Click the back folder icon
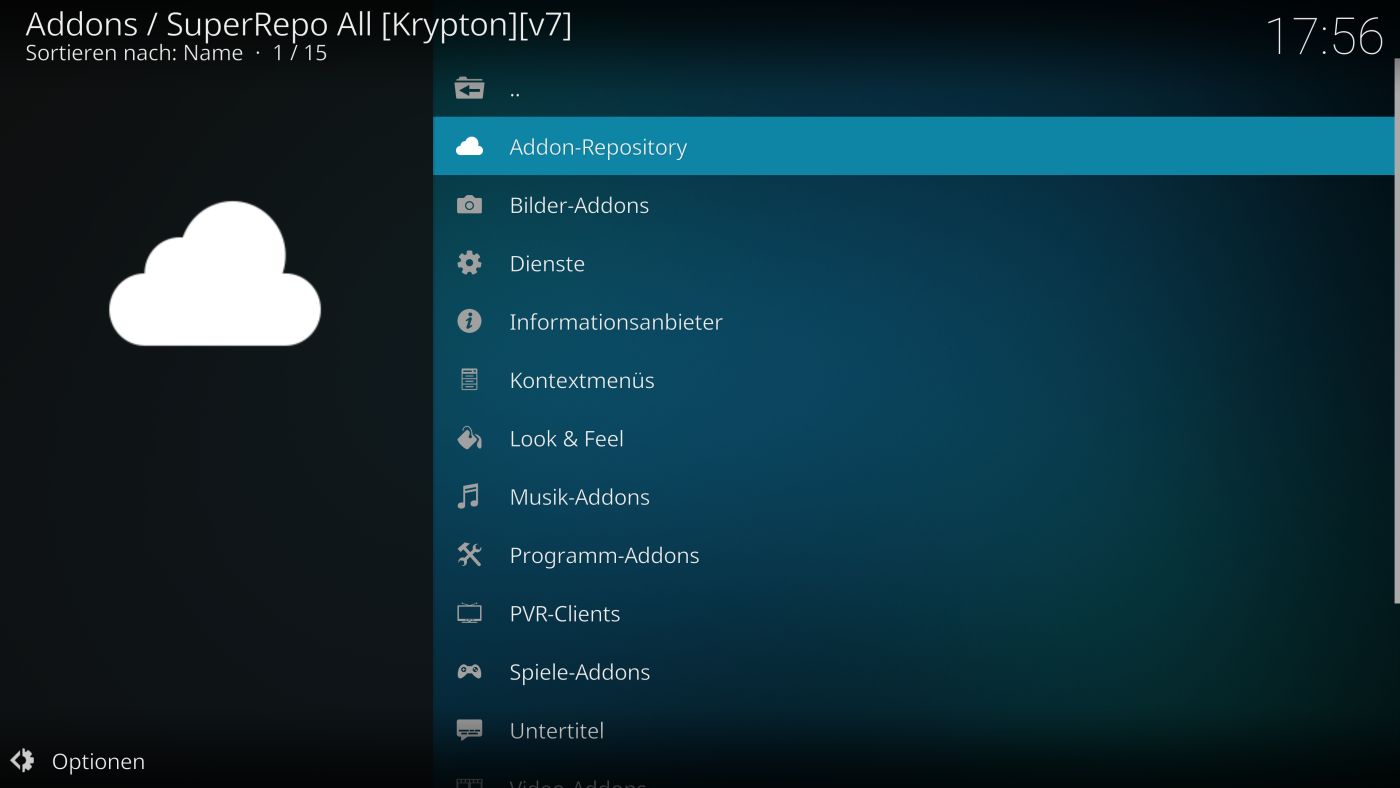Screen dimensions: 1400x788 tap(469, 89)
